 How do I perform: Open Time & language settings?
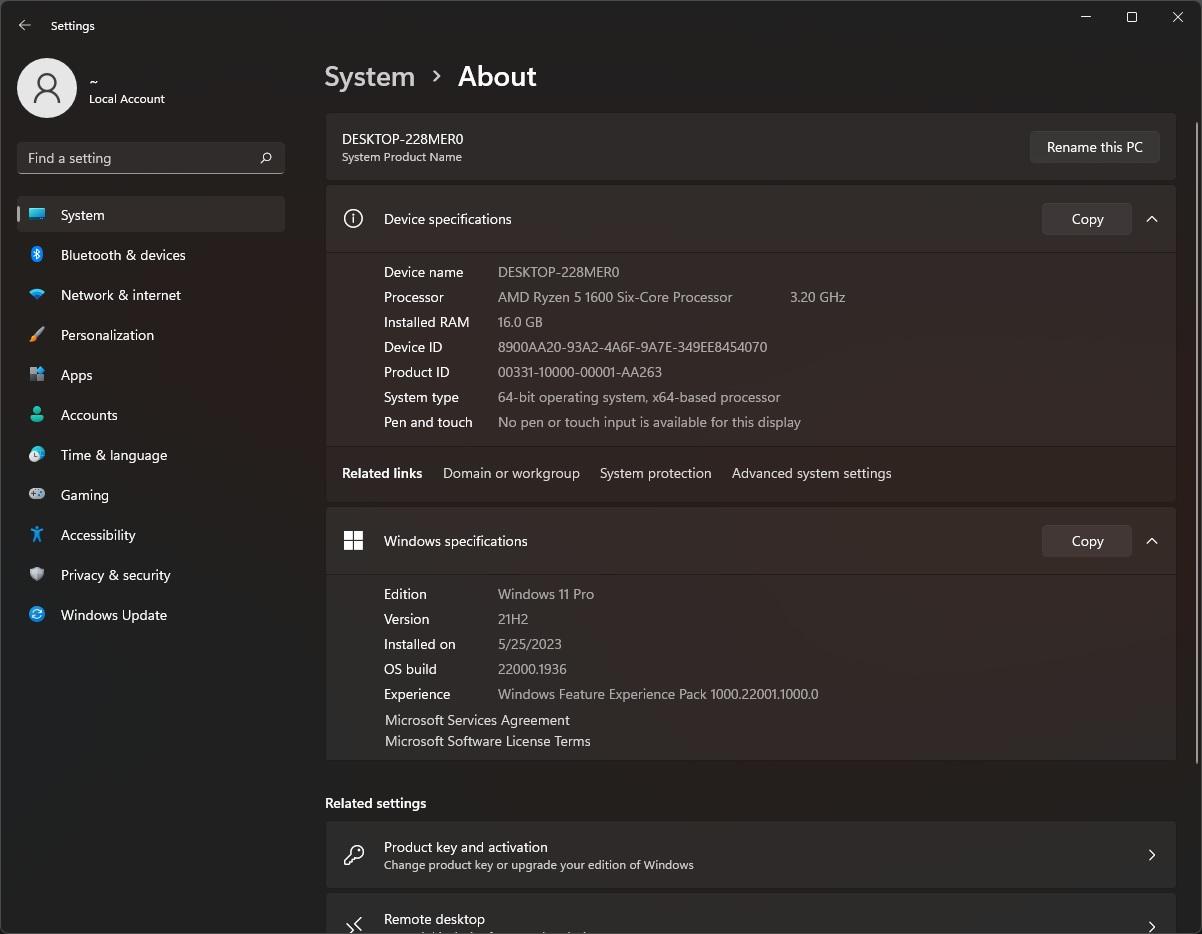(x=151, y=455)
